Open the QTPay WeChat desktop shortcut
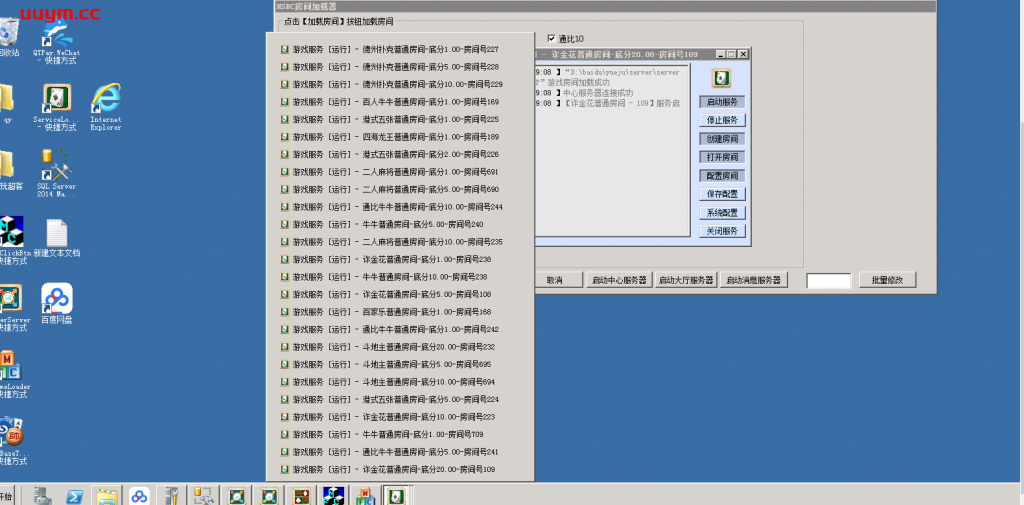The image size is (1024, 505). click(56, 32)
